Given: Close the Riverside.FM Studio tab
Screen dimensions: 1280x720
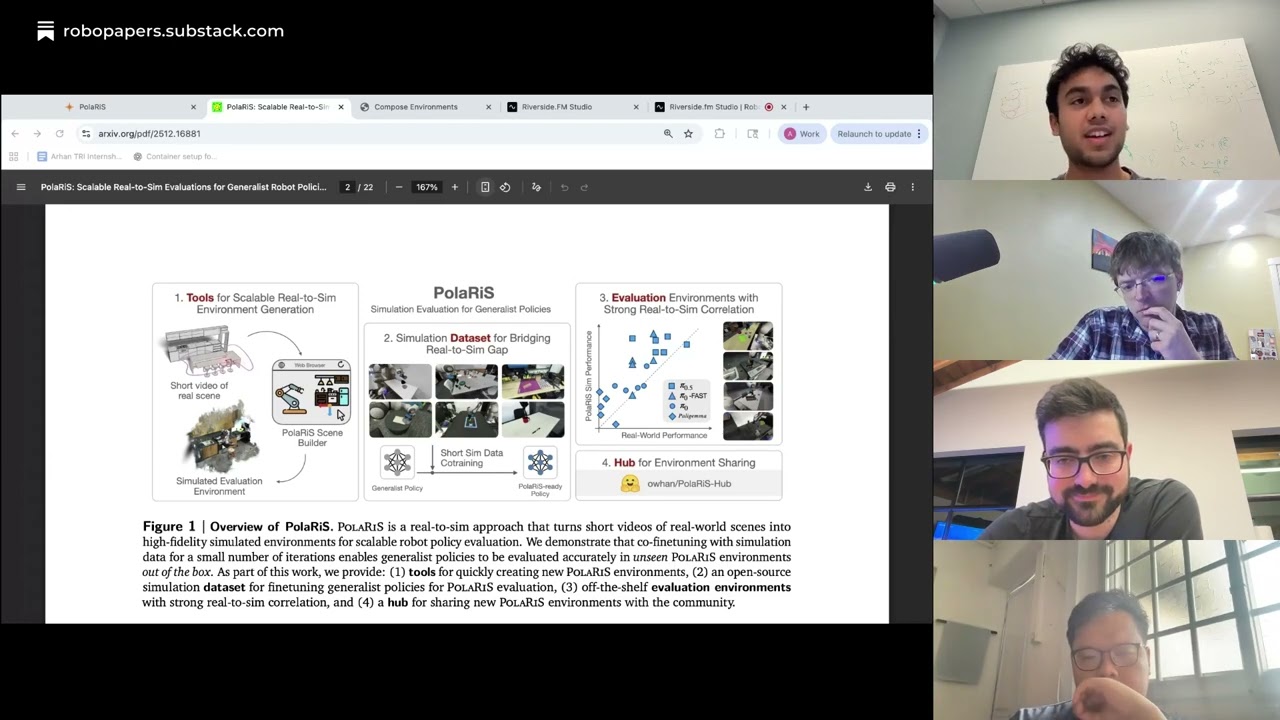Looking at the screenshot, I should [636, 107].
